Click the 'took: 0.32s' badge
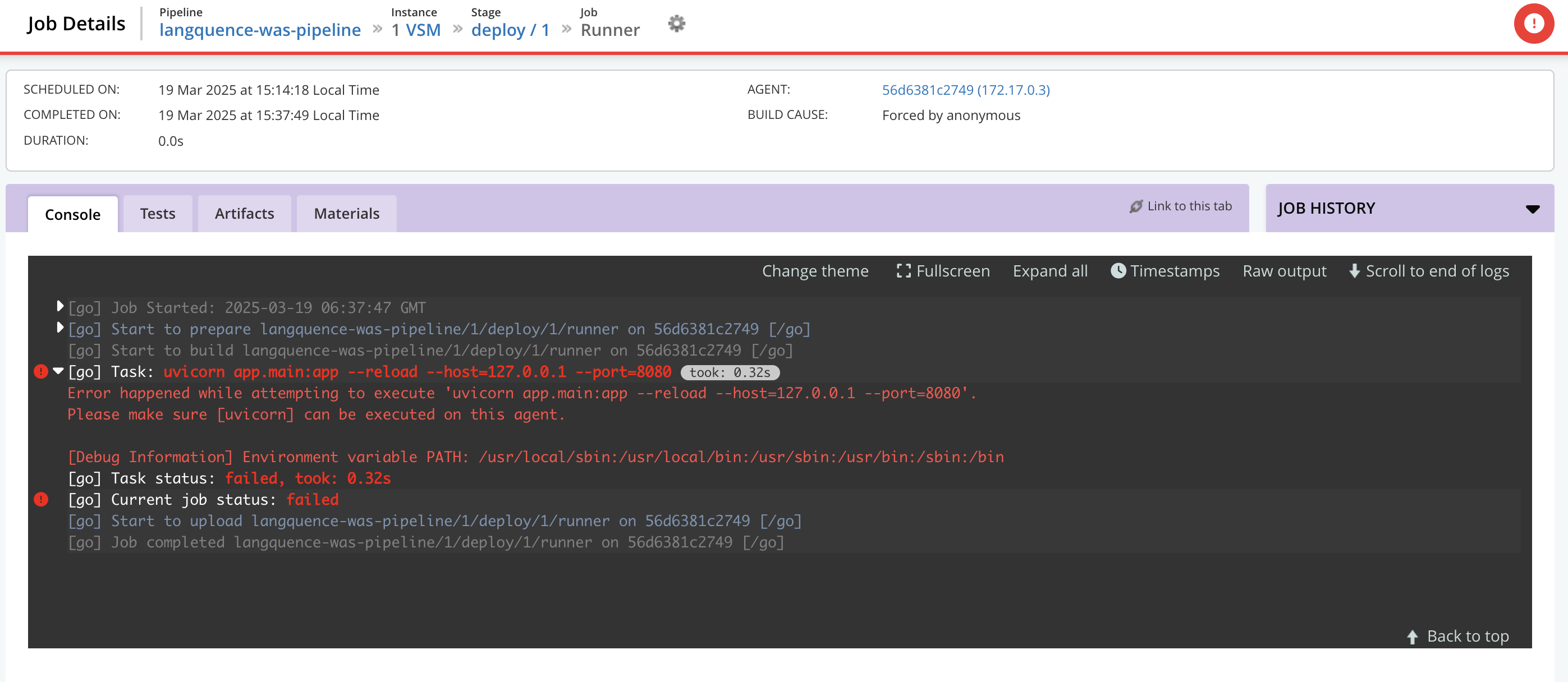1568x682 pixels. point(730,372)
